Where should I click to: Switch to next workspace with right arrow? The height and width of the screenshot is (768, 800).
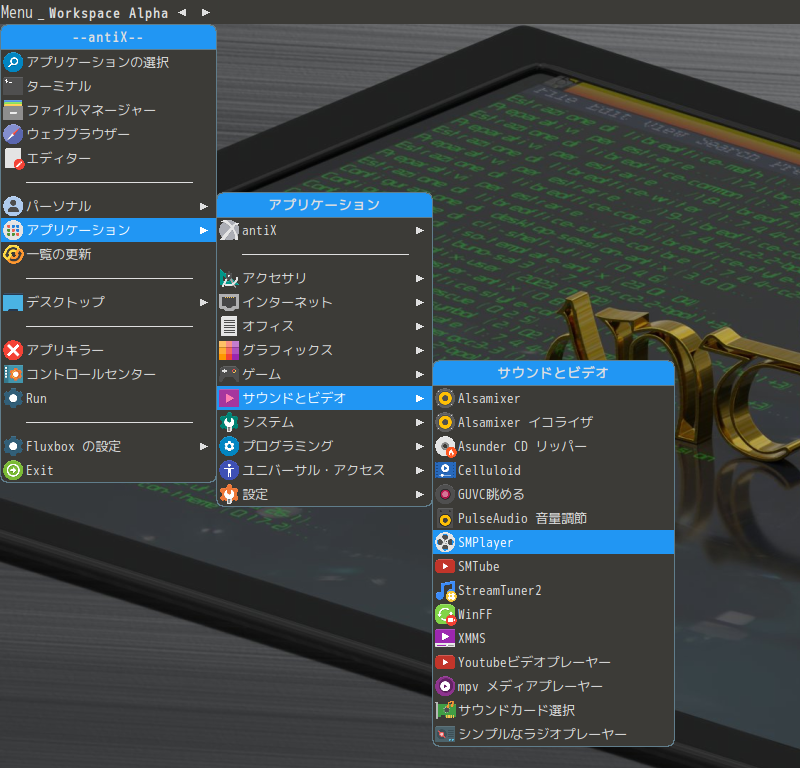tap(205, 12)
